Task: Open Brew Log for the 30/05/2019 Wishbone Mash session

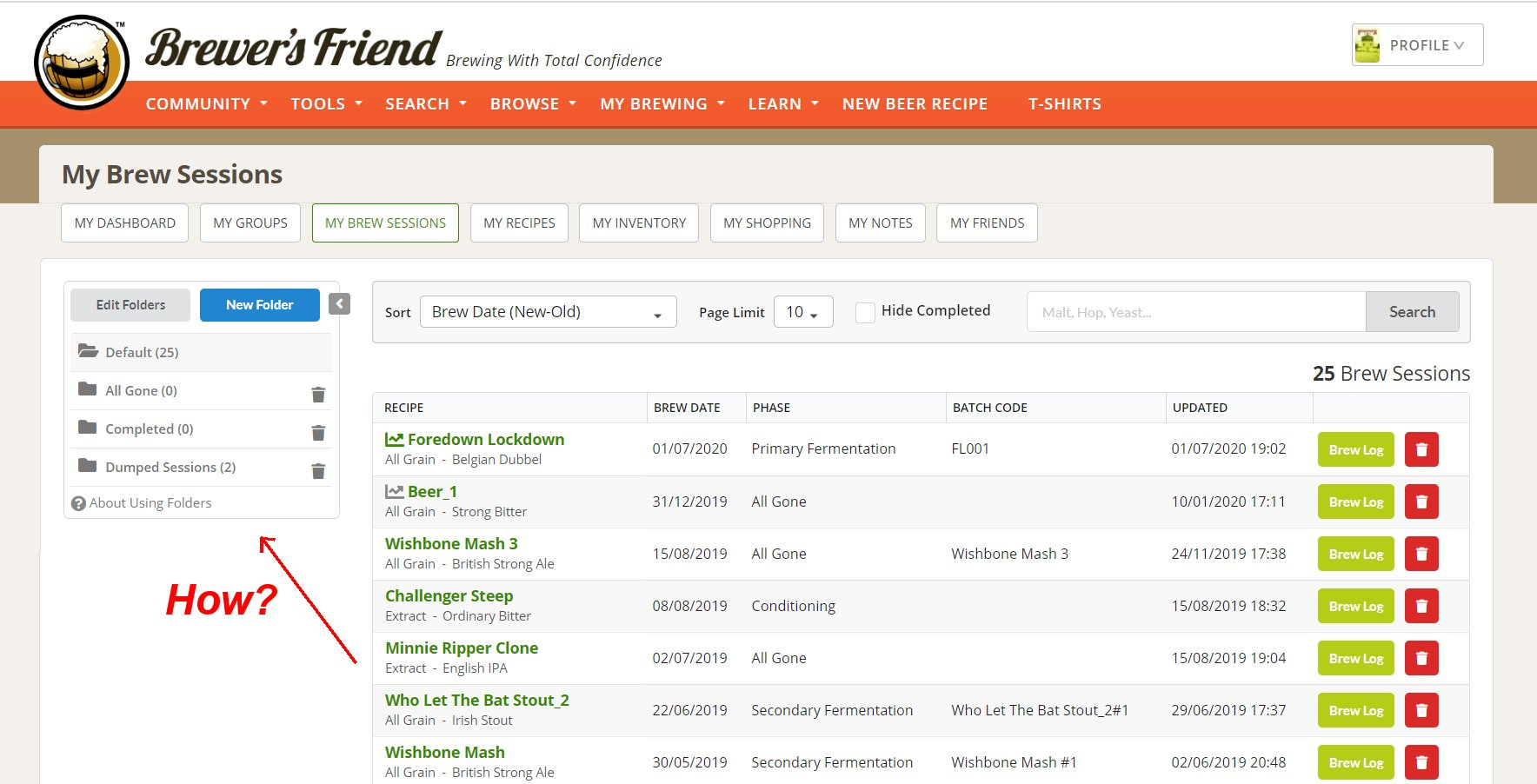Action: (x=1355, y=762)
